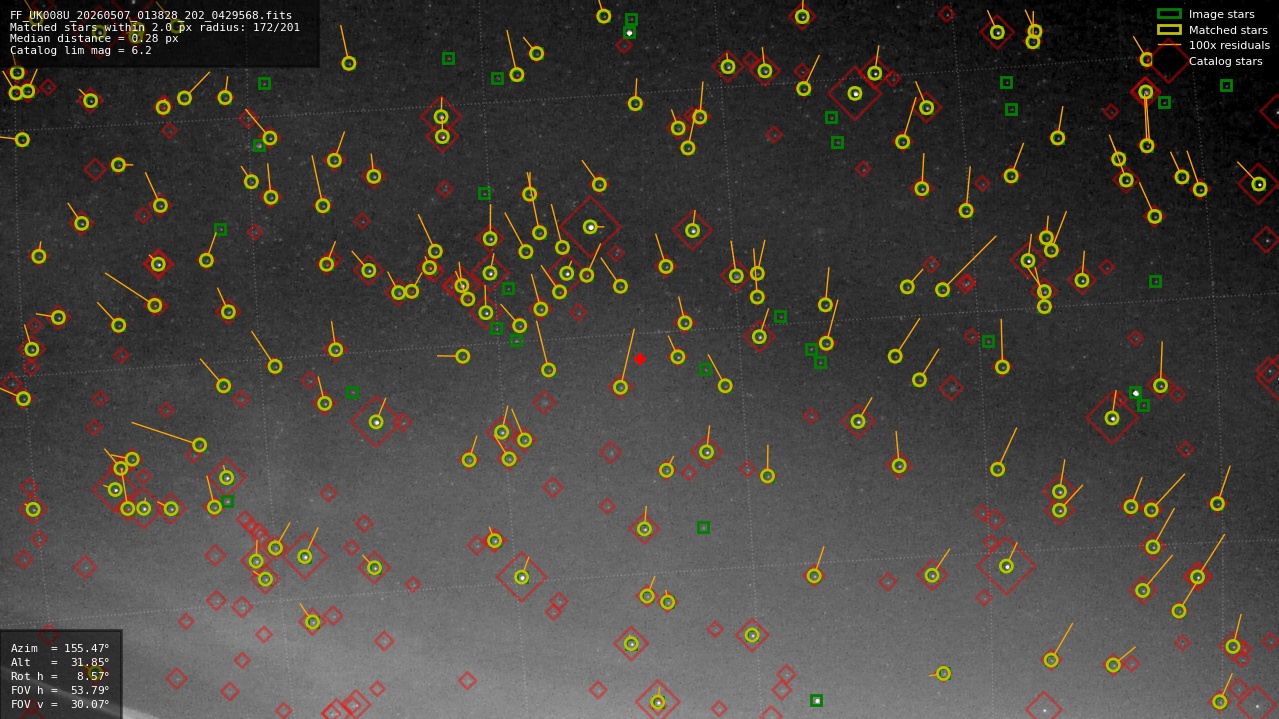This screenshot has width=1279, height=719.
Task: Click the yellow Matched stars legend swatch
Action: 1169,30
